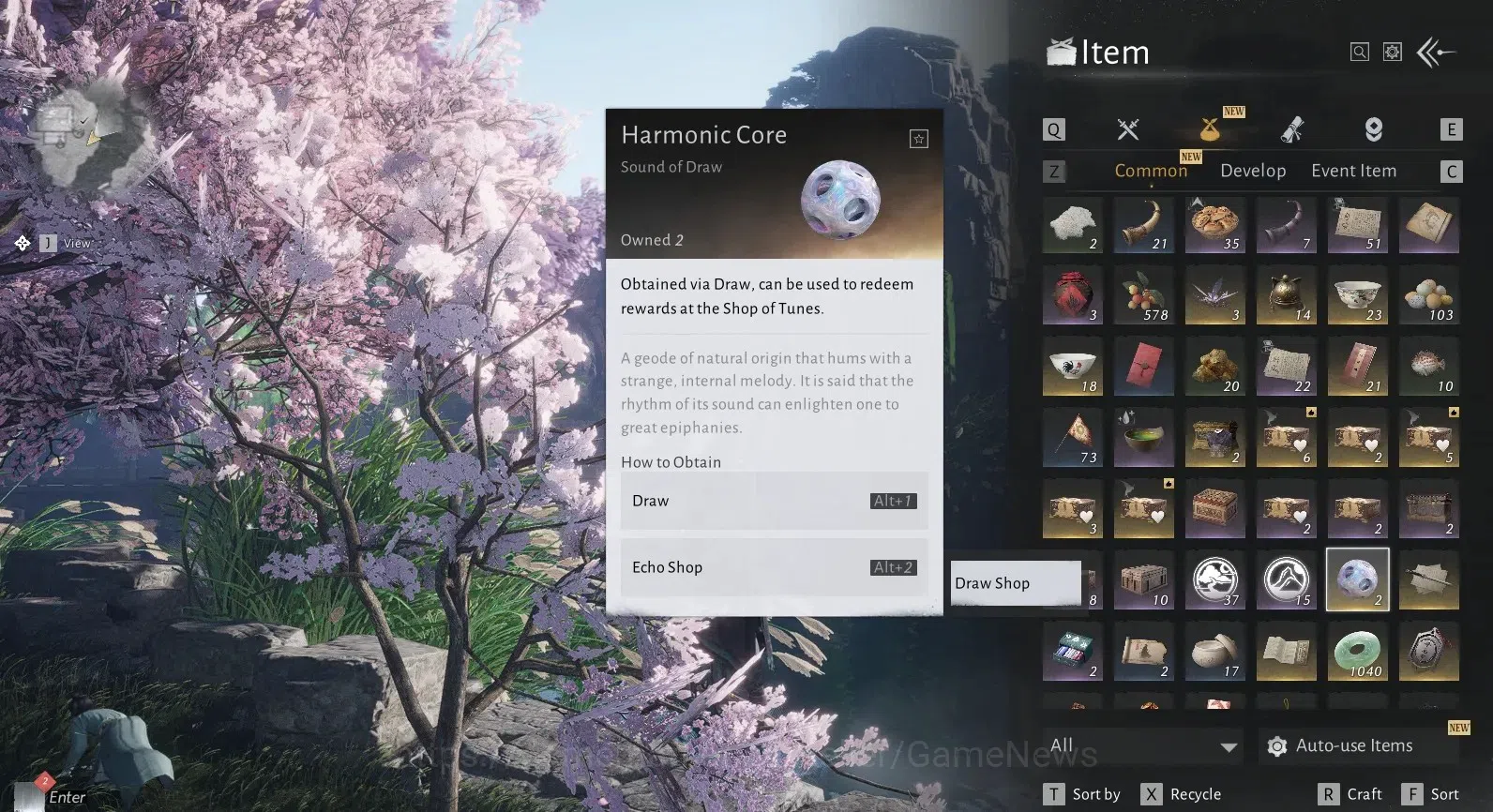Select the crossed weapons category tab

1128,129
